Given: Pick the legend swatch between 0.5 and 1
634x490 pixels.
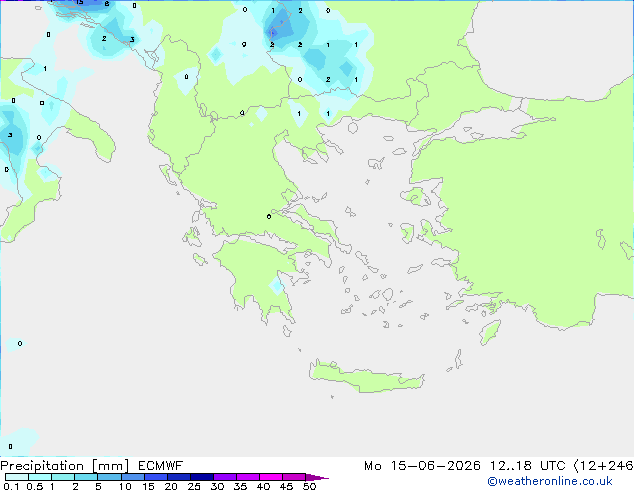Looking at the screenshot, I should (x=40, y=477).
